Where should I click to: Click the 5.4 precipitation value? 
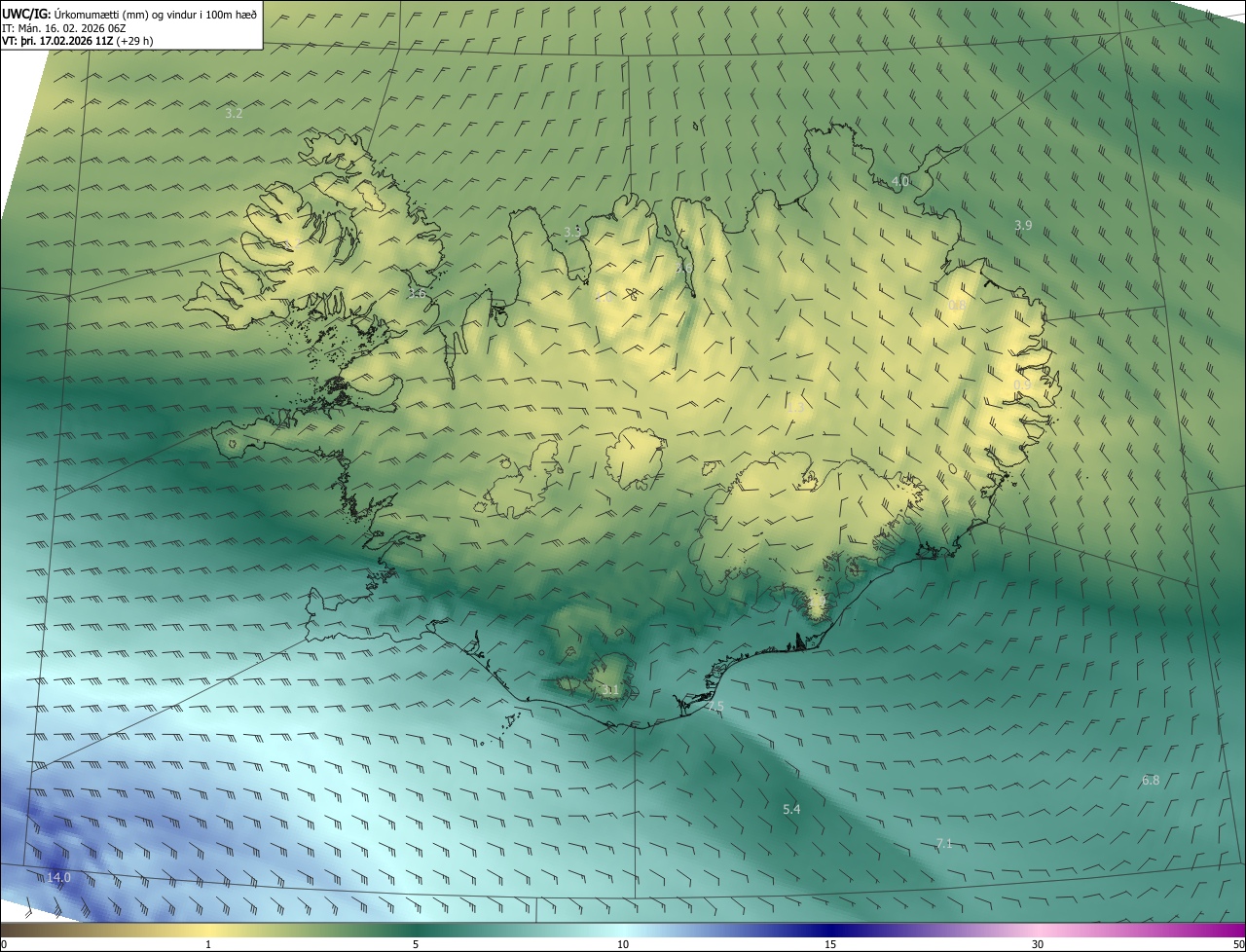click(x=791, y=810)
